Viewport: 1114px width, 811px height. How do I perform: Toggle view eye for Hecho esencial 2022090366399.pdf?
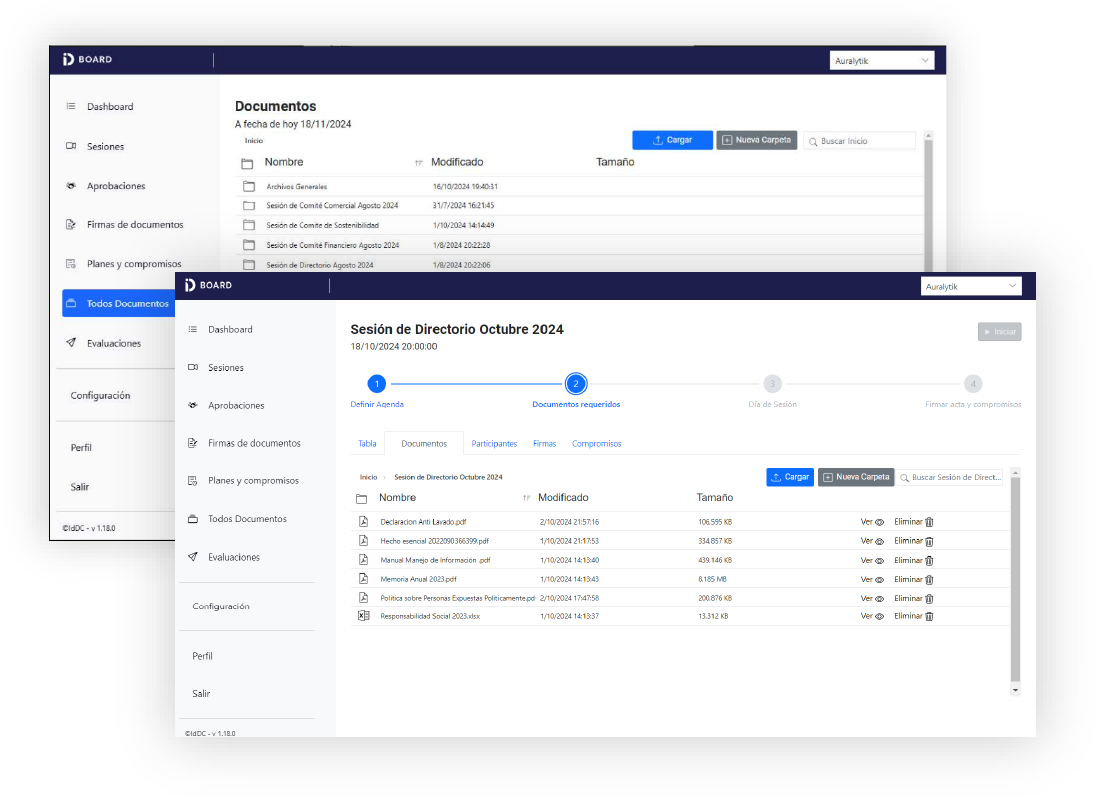click(880, 541)
